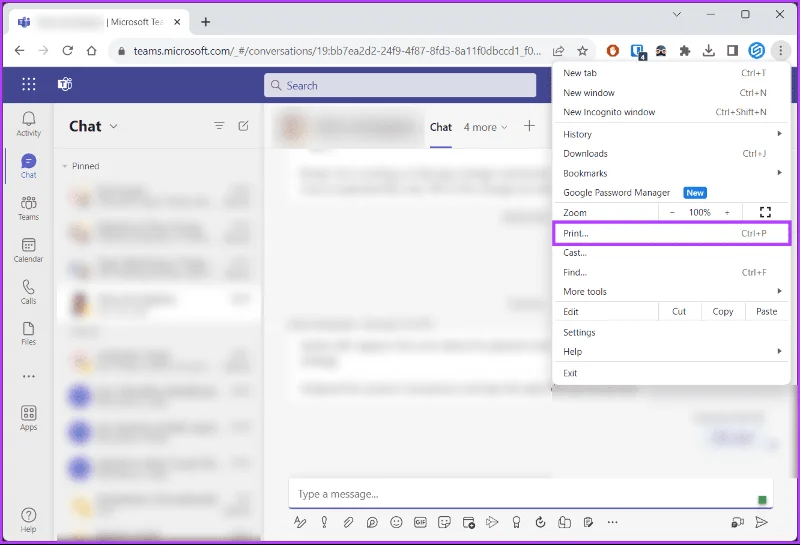Choose New Incognito window
The width and height of the screenshot is (800, 545).
tap(671, 112)
